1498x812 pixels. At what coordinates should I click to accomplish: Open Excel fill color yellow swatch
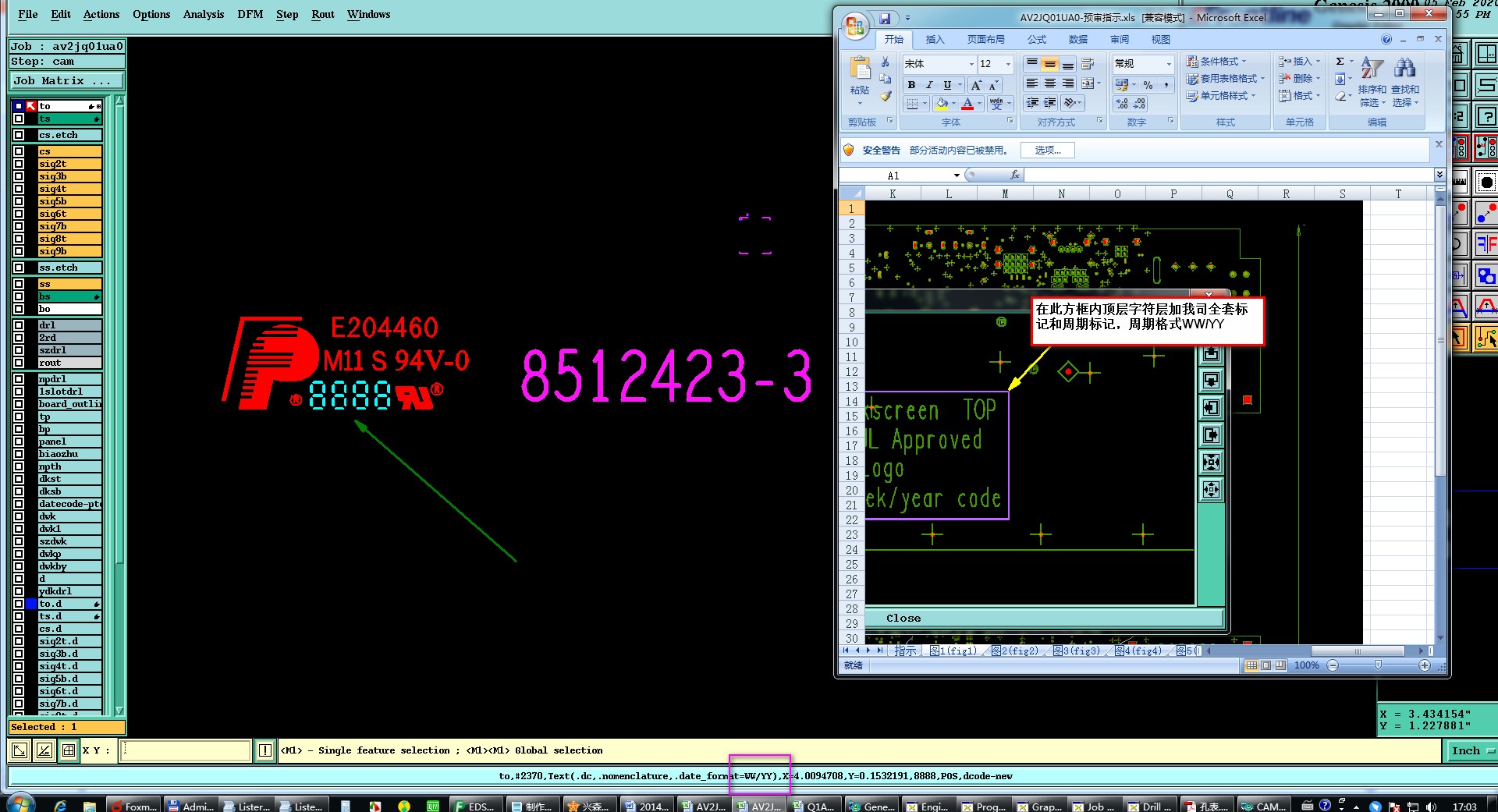942,103
